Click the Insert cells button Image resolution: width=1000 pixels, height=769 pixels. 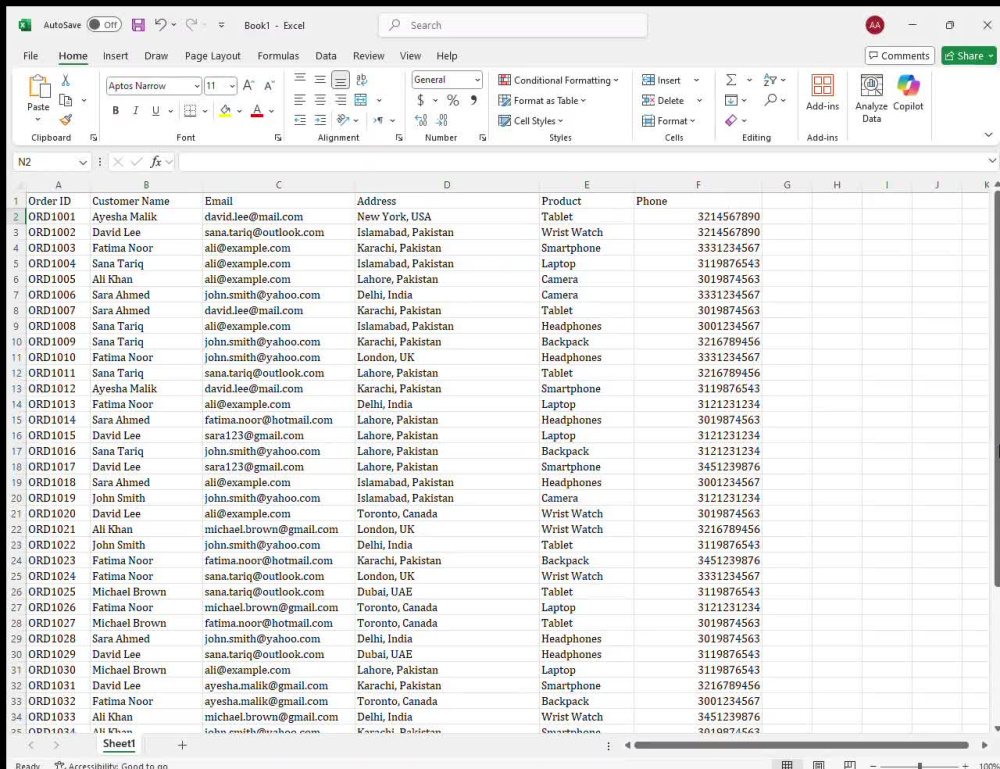(x=662, y=80)
